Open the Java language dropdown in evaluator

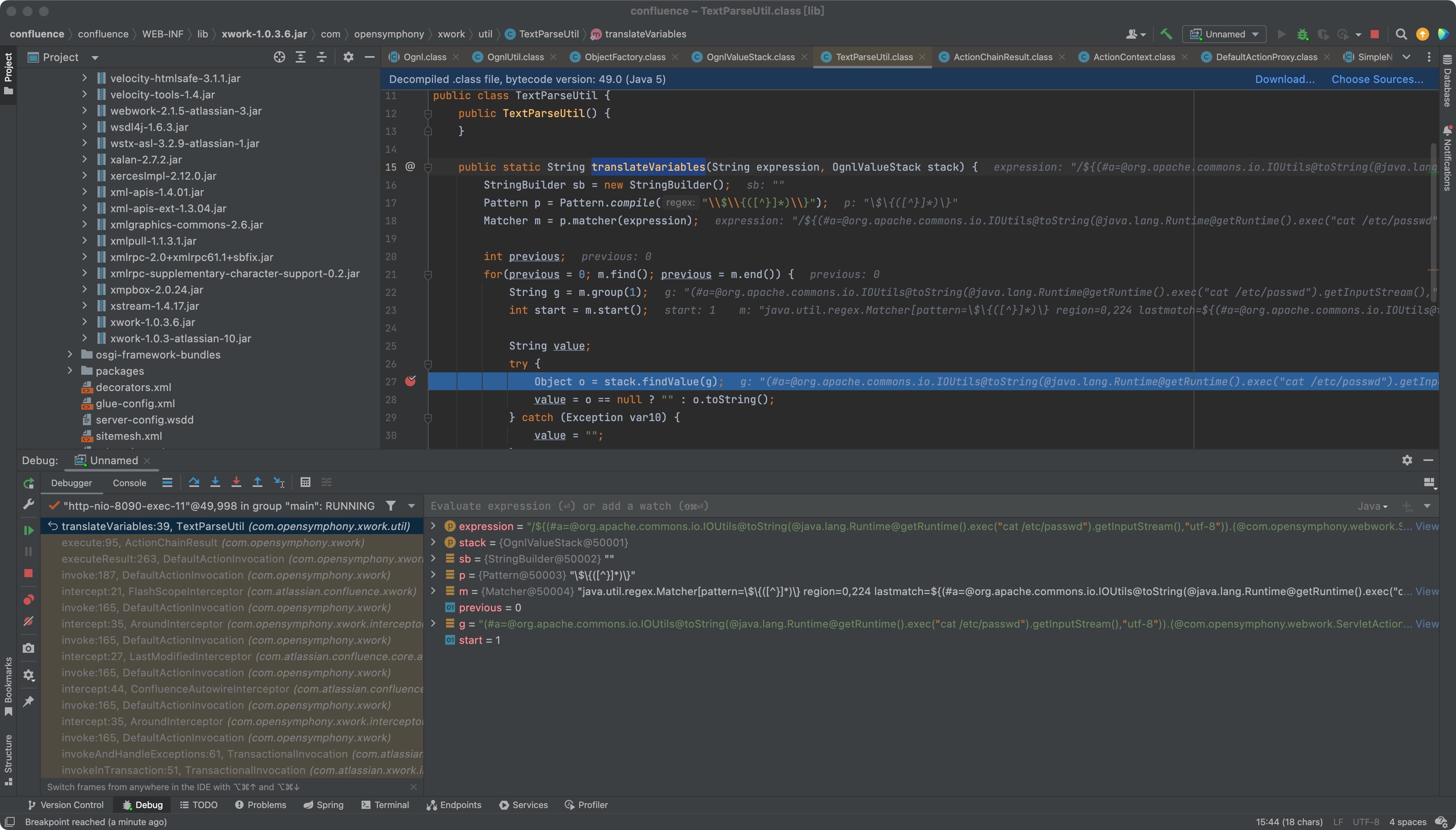pos(1372,506)
